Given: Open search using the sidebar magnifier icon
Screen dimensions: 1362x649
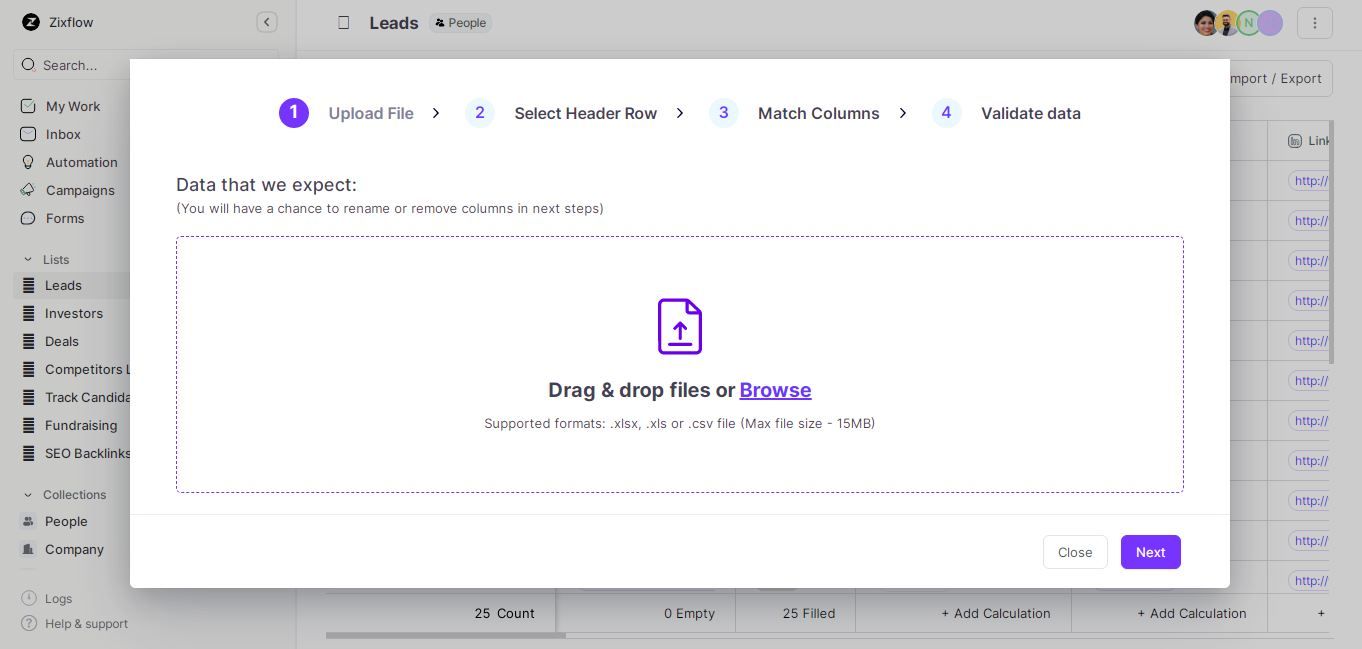Looking at the screenshot, I should pyautogui.click(x=27, y=65).
